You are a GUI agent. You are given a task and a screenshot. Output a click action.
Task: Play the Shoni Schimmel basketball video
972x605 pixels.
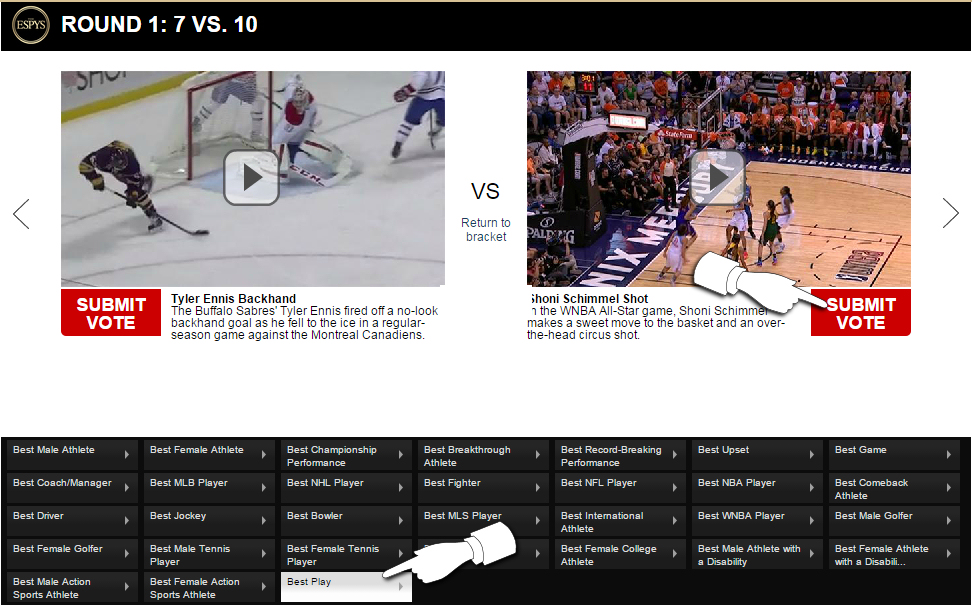click(717, 177)
